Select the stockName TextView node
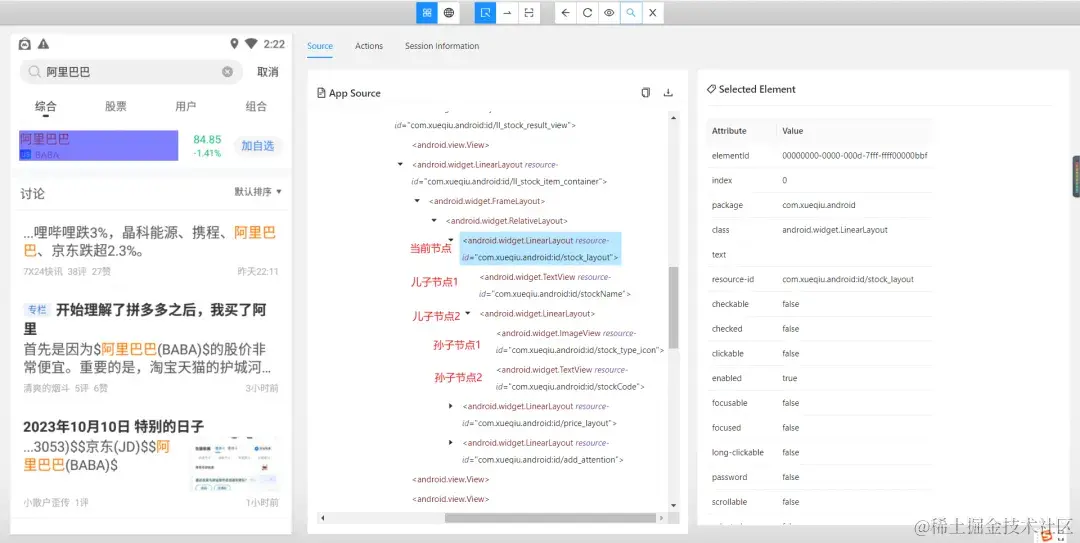 [555, 285]
